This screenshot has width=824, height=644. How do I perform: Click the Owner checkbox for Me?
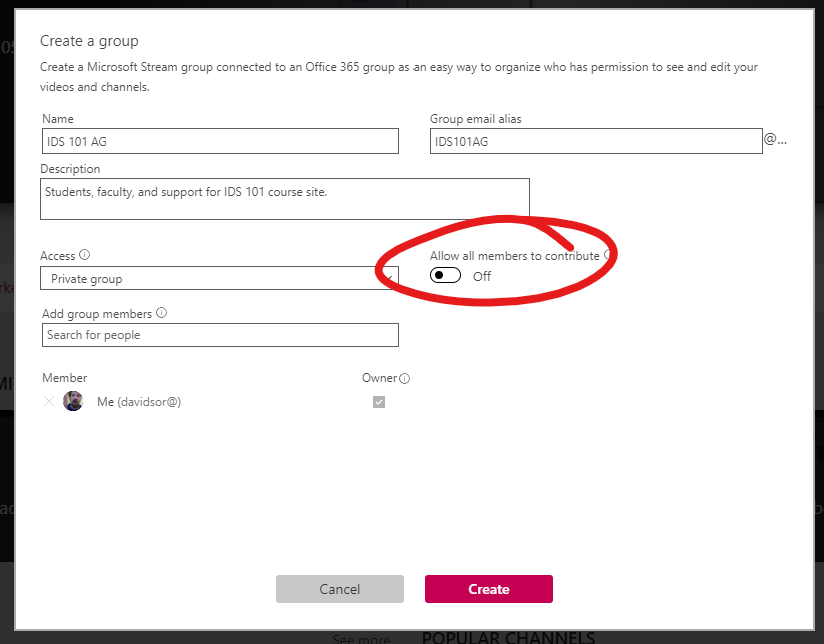(x=378, y=401)
